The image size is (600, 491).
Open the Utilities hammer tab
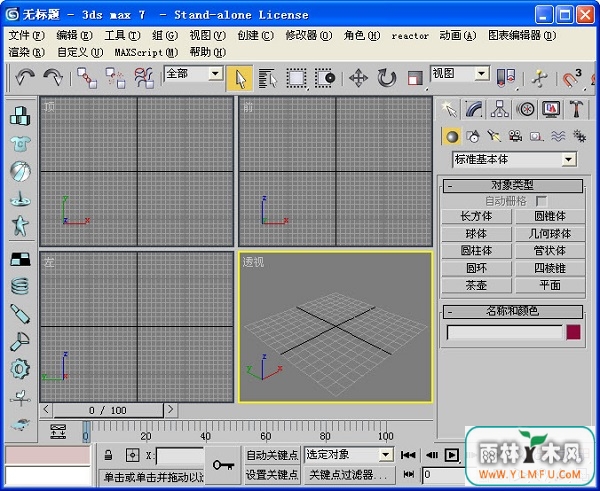[576, 109]
